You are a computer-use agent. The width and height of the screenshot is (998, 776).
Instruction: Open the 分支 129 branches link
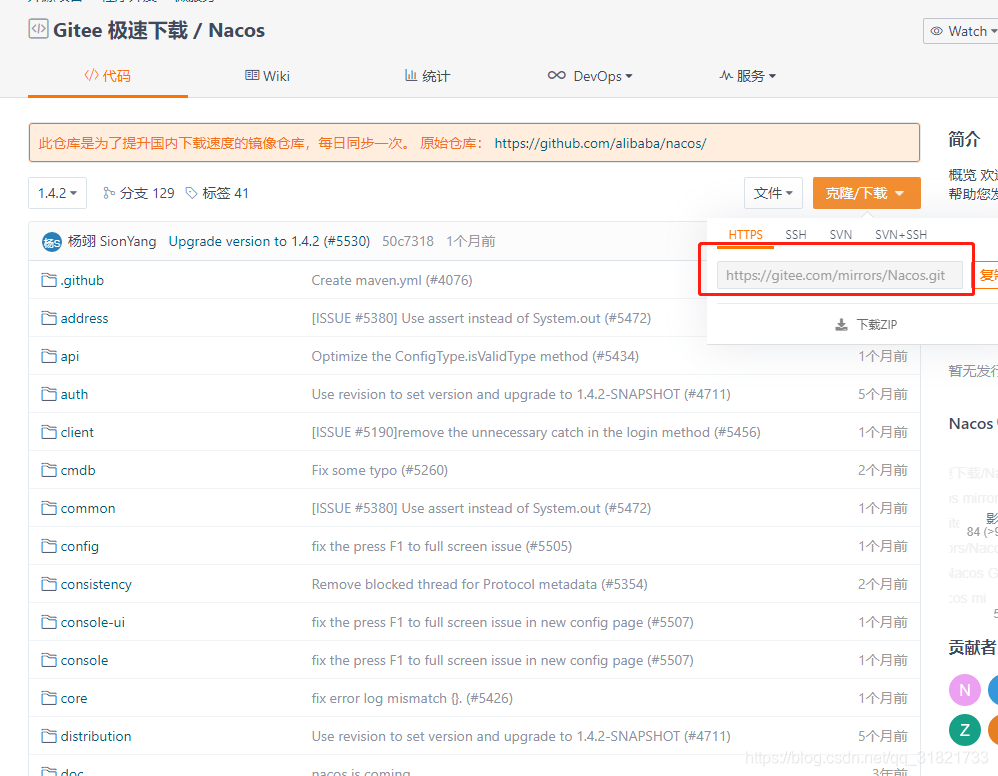139,193
